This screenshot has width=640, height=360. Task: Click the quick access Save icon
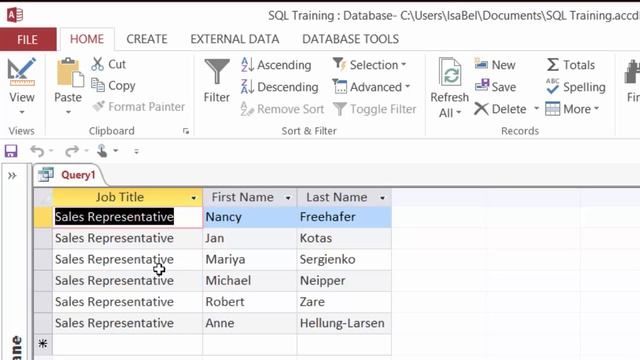11,151
